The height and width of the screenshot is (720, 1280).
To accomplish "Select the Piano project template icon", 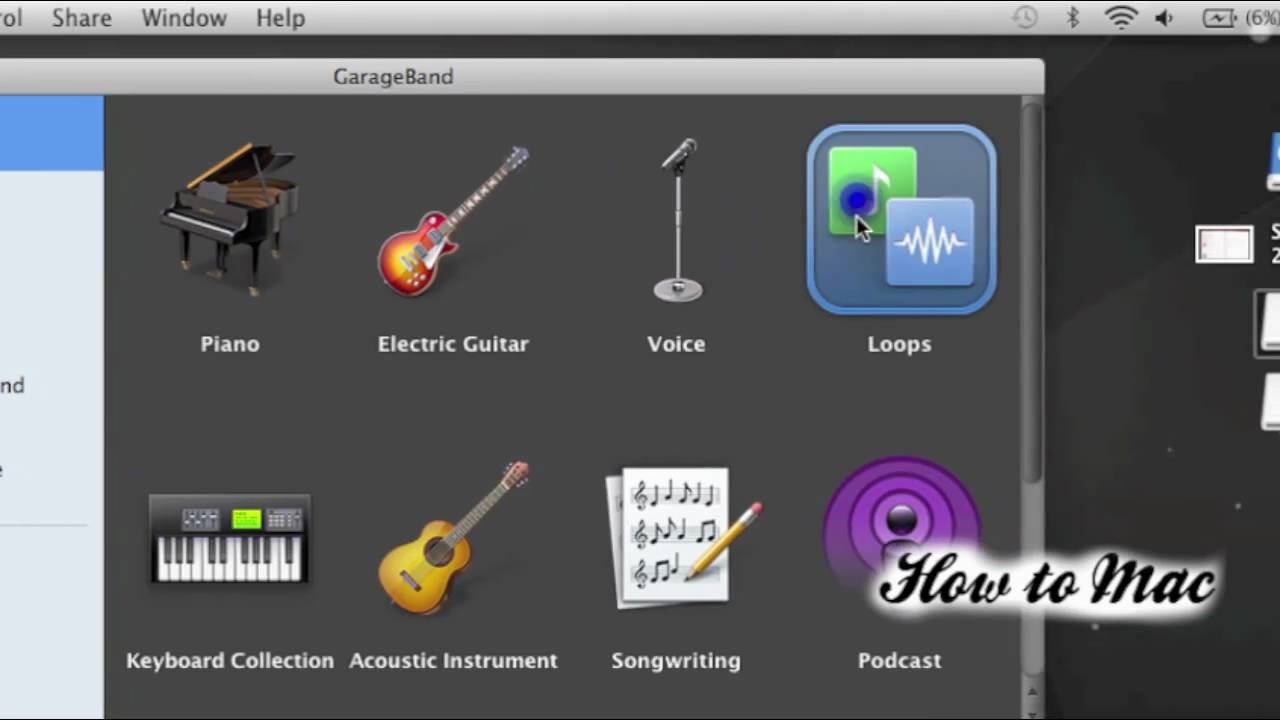I will (230, 218).
